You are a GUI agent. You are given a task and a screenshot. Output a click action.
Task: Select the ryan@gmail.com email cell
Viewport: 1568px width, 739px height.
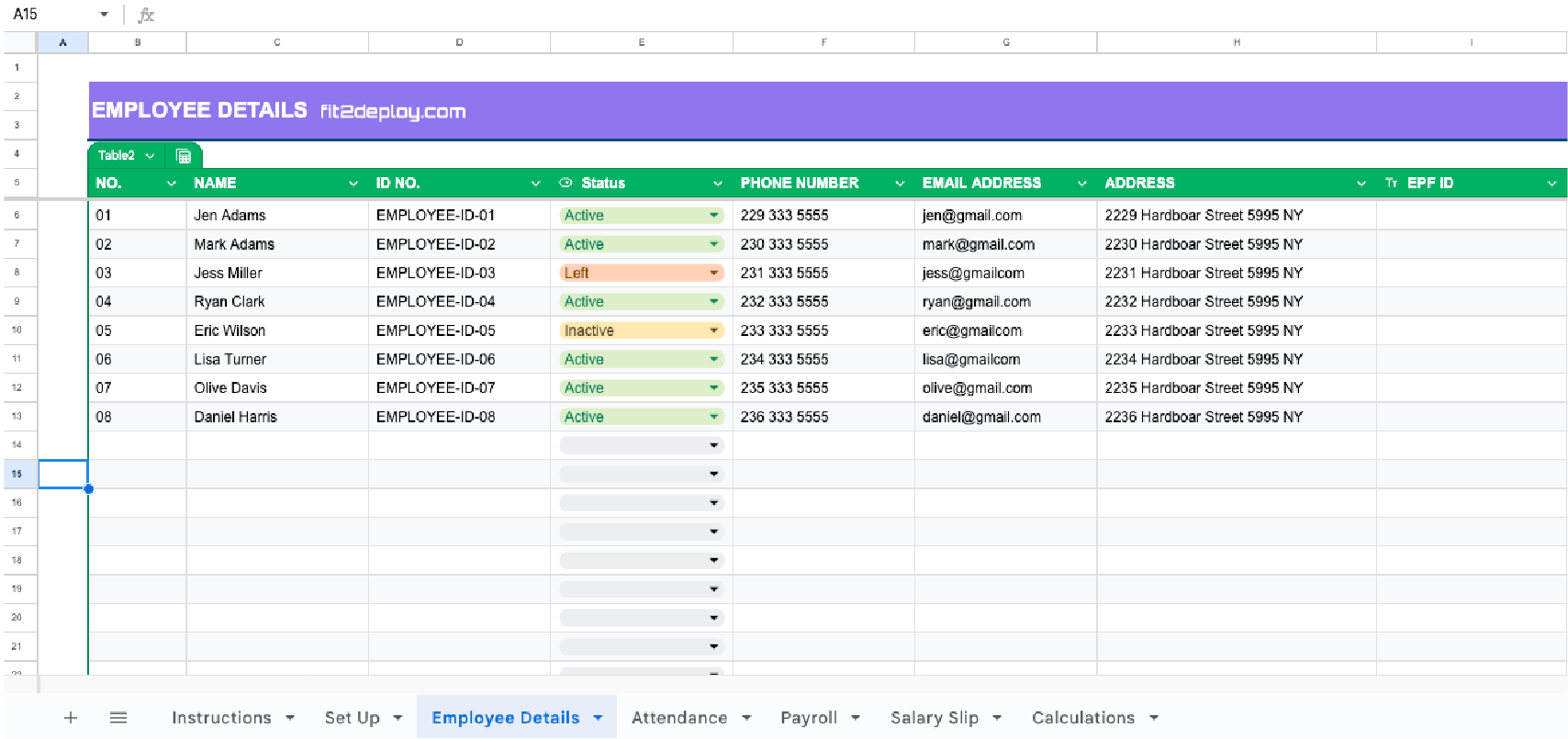pyautogui.click(x=1006, y=302)
